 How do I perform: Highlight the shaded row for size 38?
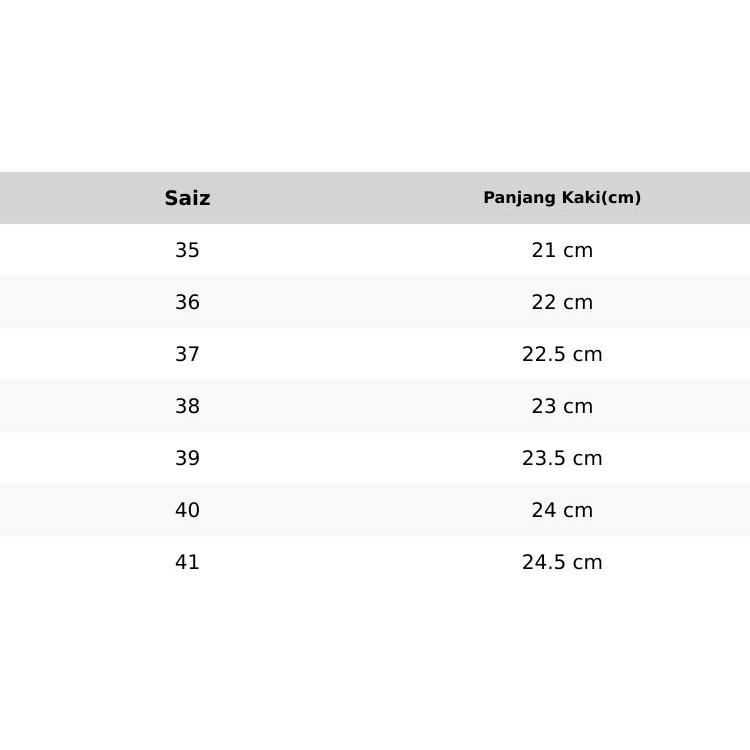pyautogui.click(x=375, y=406)
